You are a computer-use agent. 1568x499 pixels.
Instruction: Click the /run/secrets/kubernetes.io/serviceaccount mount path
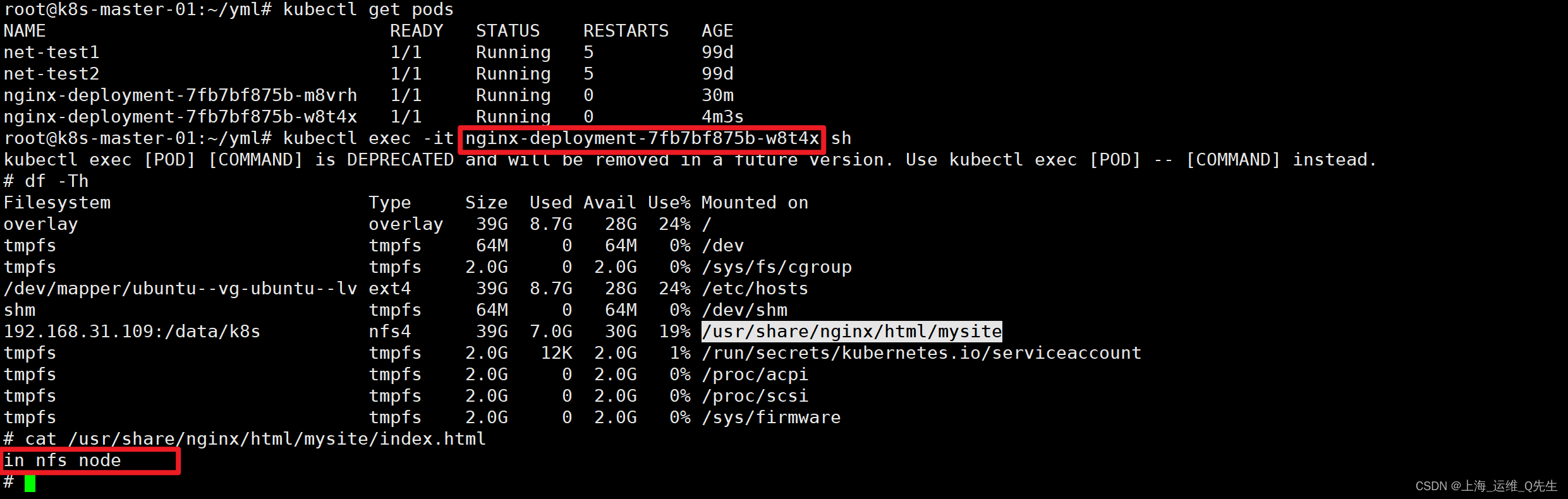tap(921, 353)
